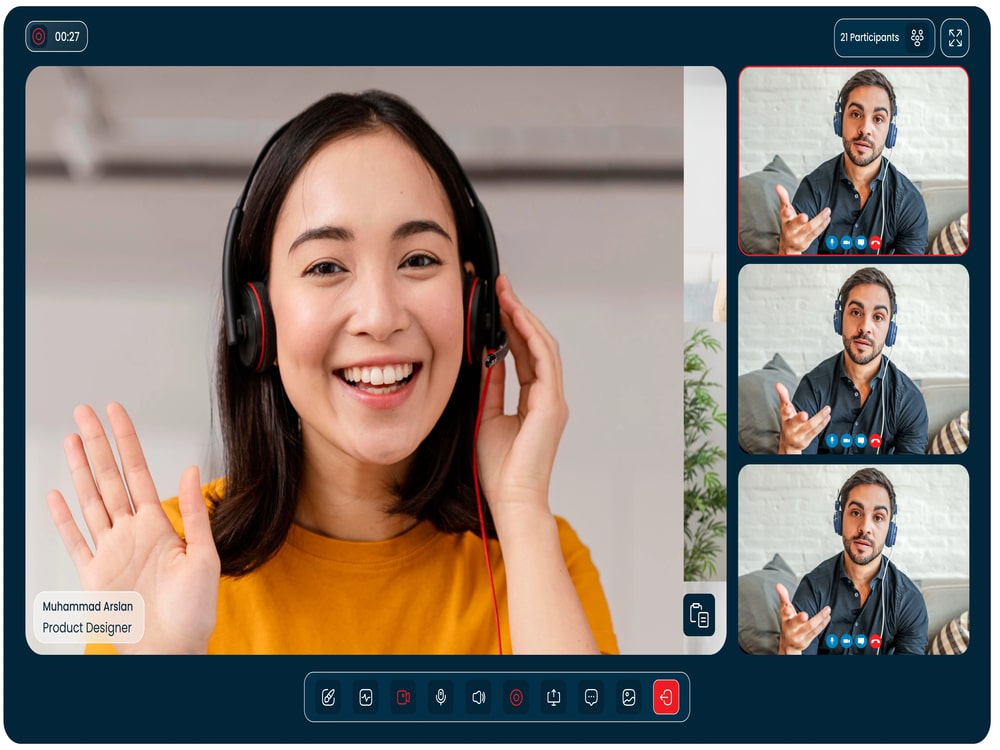1000x750 pixels.
Task: Open the clipboard notes icon on main video
Action: coord(699,615)
